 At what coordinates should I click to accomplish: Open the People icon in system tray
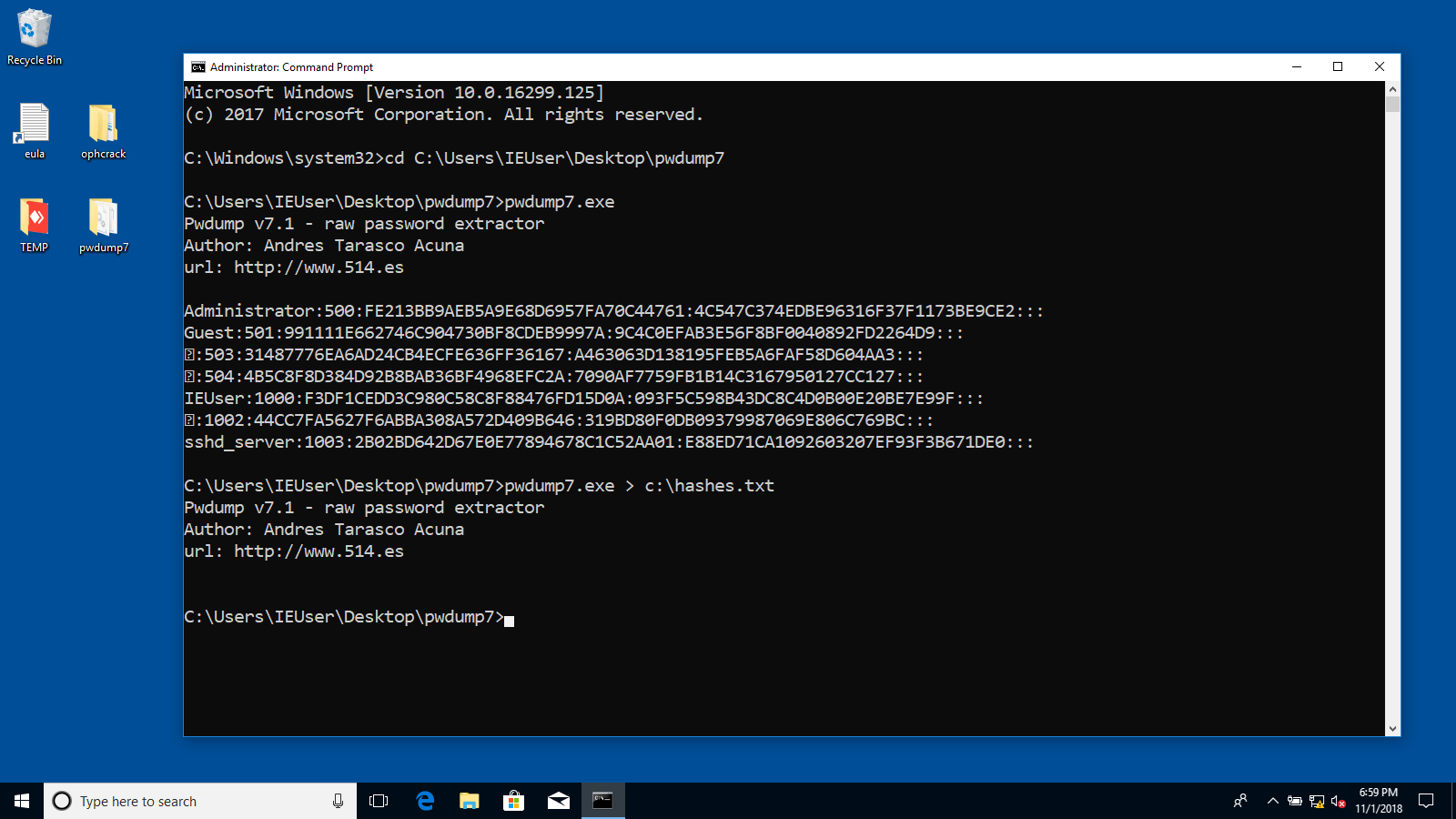(1240, 801)
